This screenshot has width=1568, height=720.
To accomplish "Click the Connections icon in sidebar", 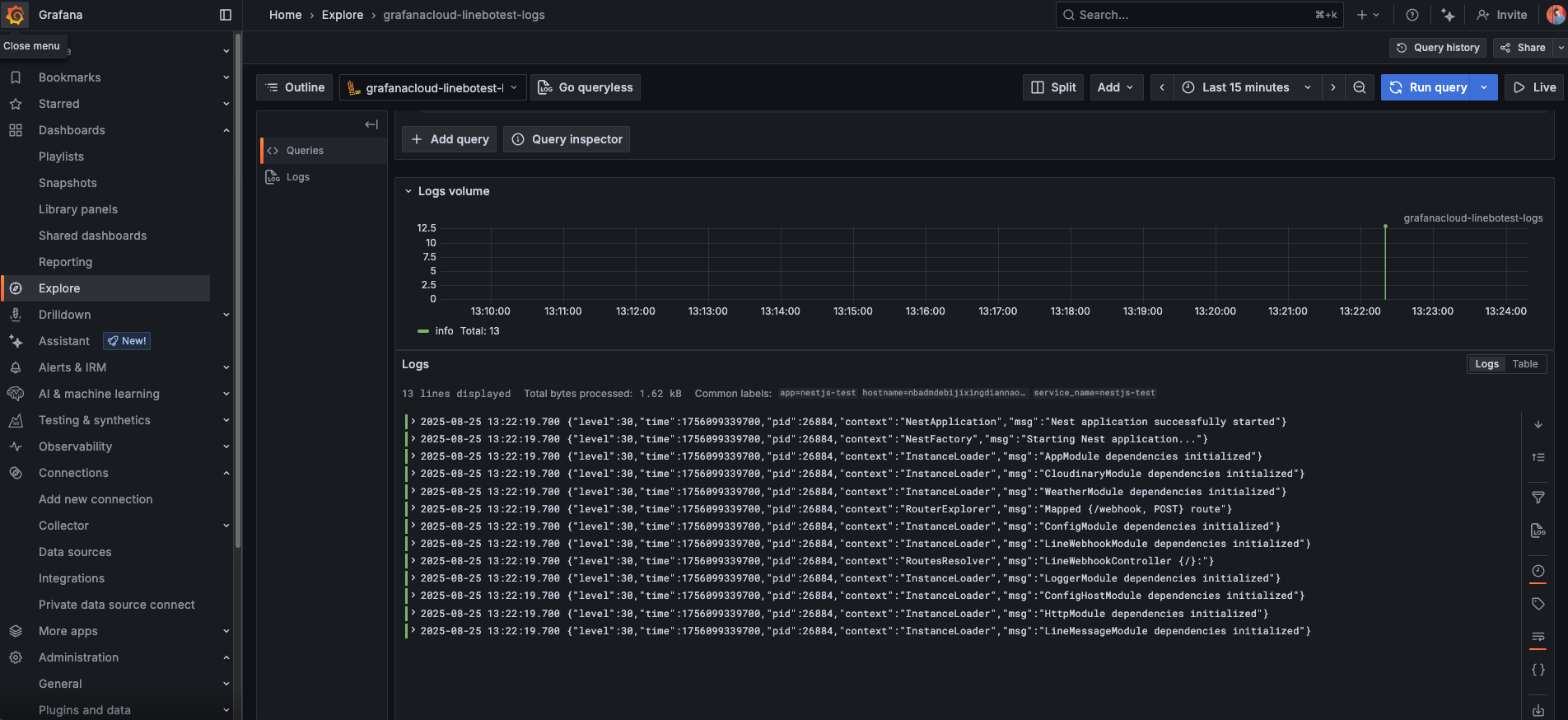I will pos(16,473).
